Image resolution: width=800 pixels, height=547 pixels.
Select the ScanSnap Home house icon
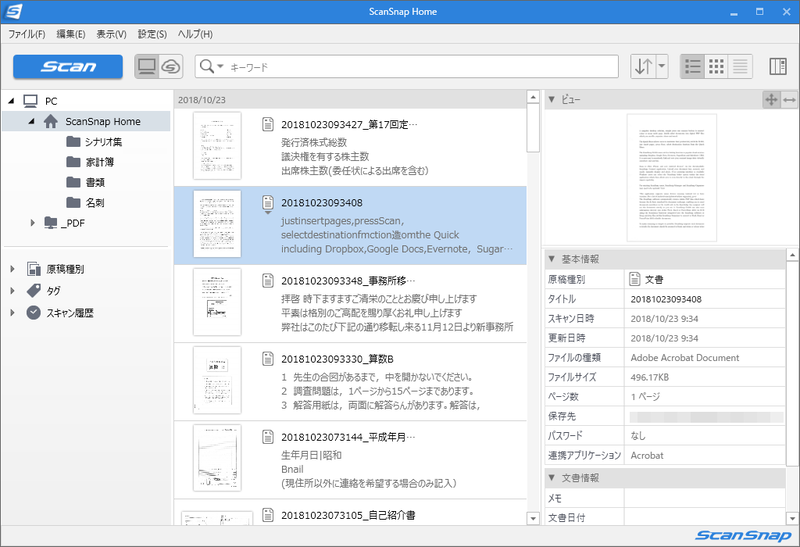pyautogui.click(x=51, y=121)
